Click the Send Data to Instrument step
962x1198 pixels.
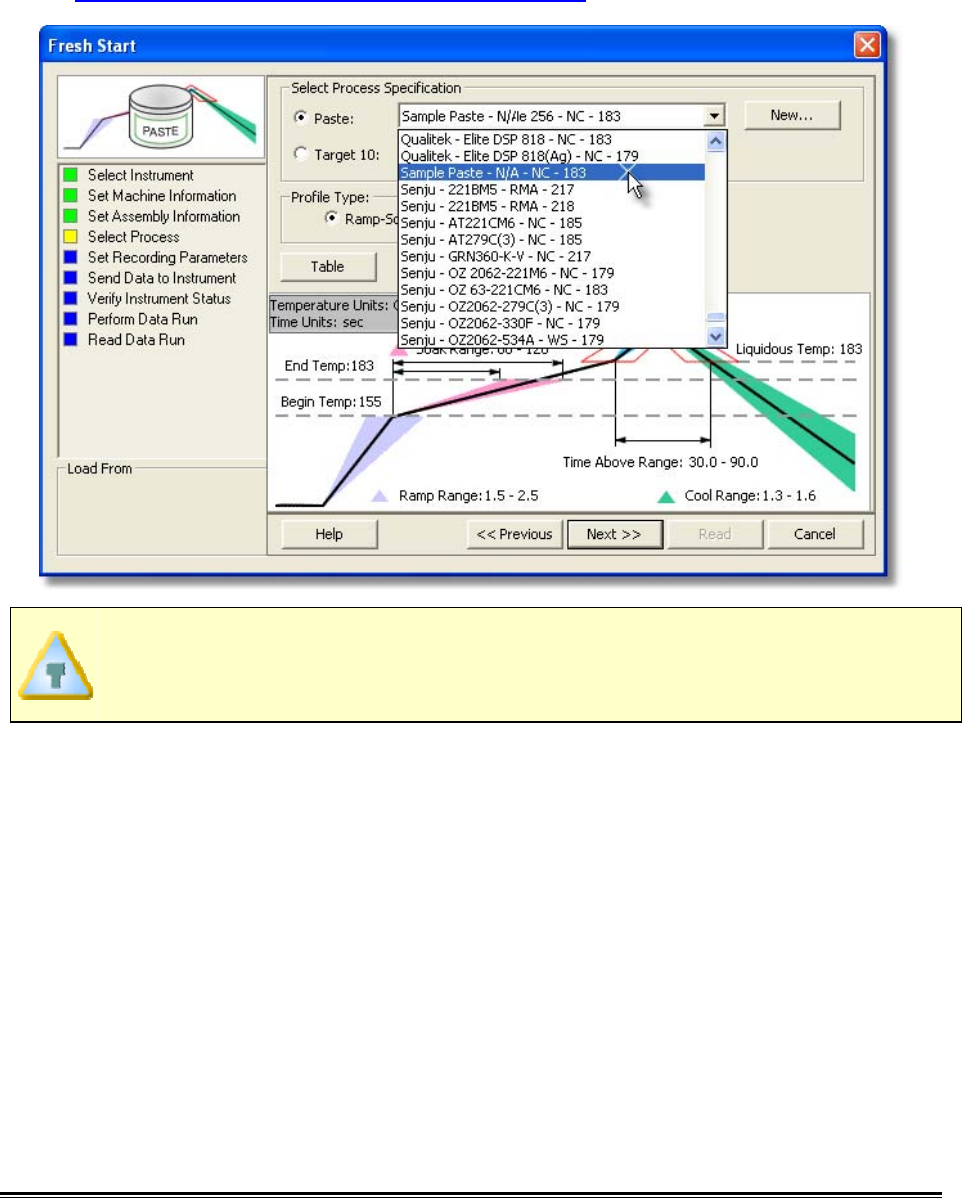coord(162,278)
